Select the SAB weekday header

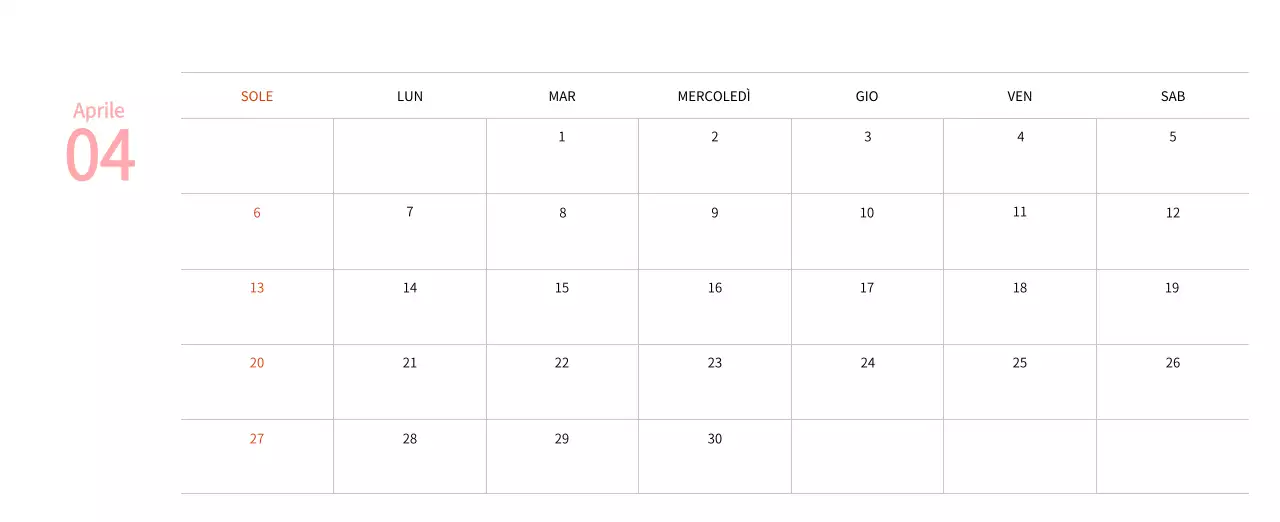point(1173,97)
